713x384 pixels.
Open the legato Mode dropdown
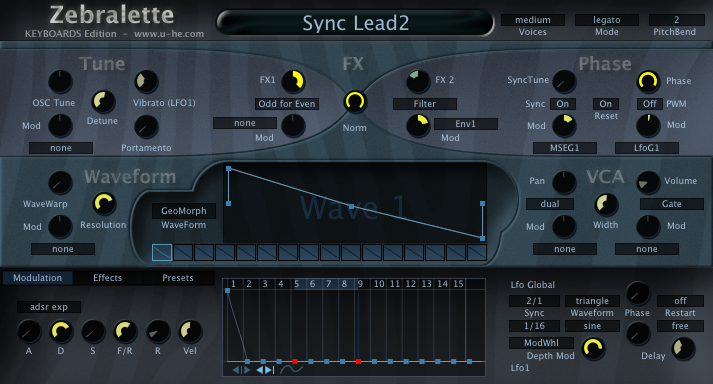(x=607, y=20)
